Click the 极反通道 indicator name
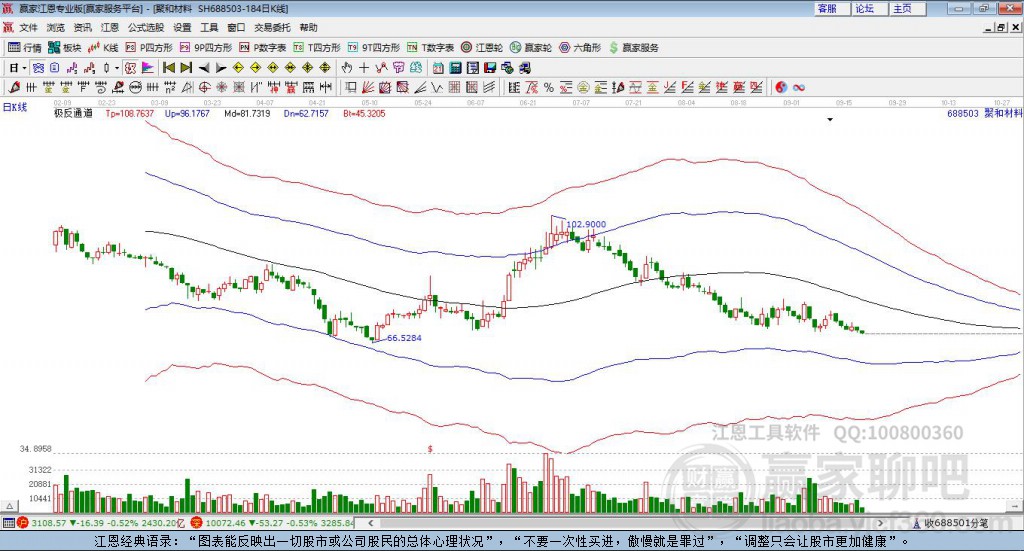Viewport: 1024px width, 551px height. (x=73, y=113)
